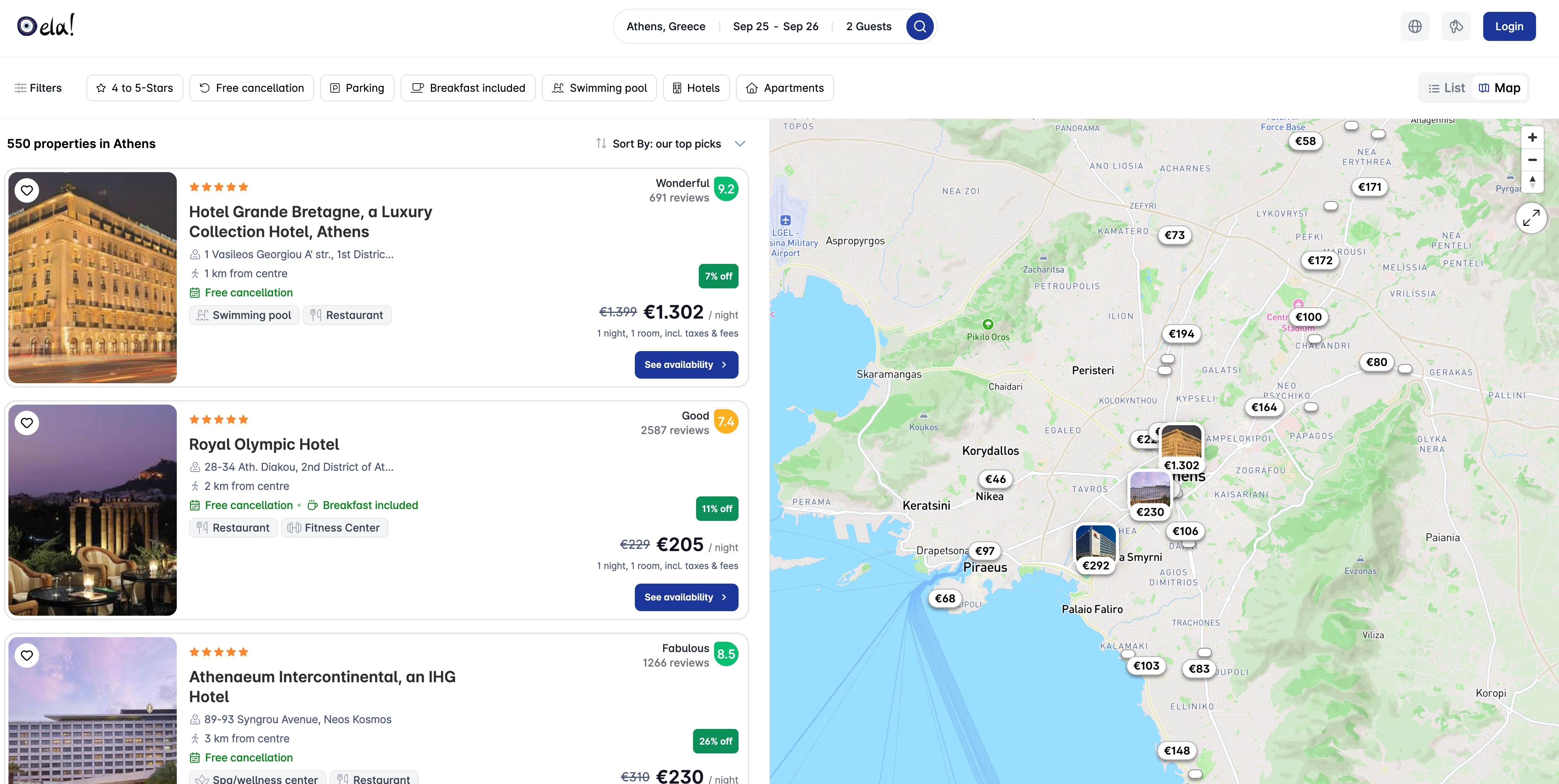Favorite Hotel Grande Bretagne with heart icon
Screen dimensions: 1559x784
[27, 190]
